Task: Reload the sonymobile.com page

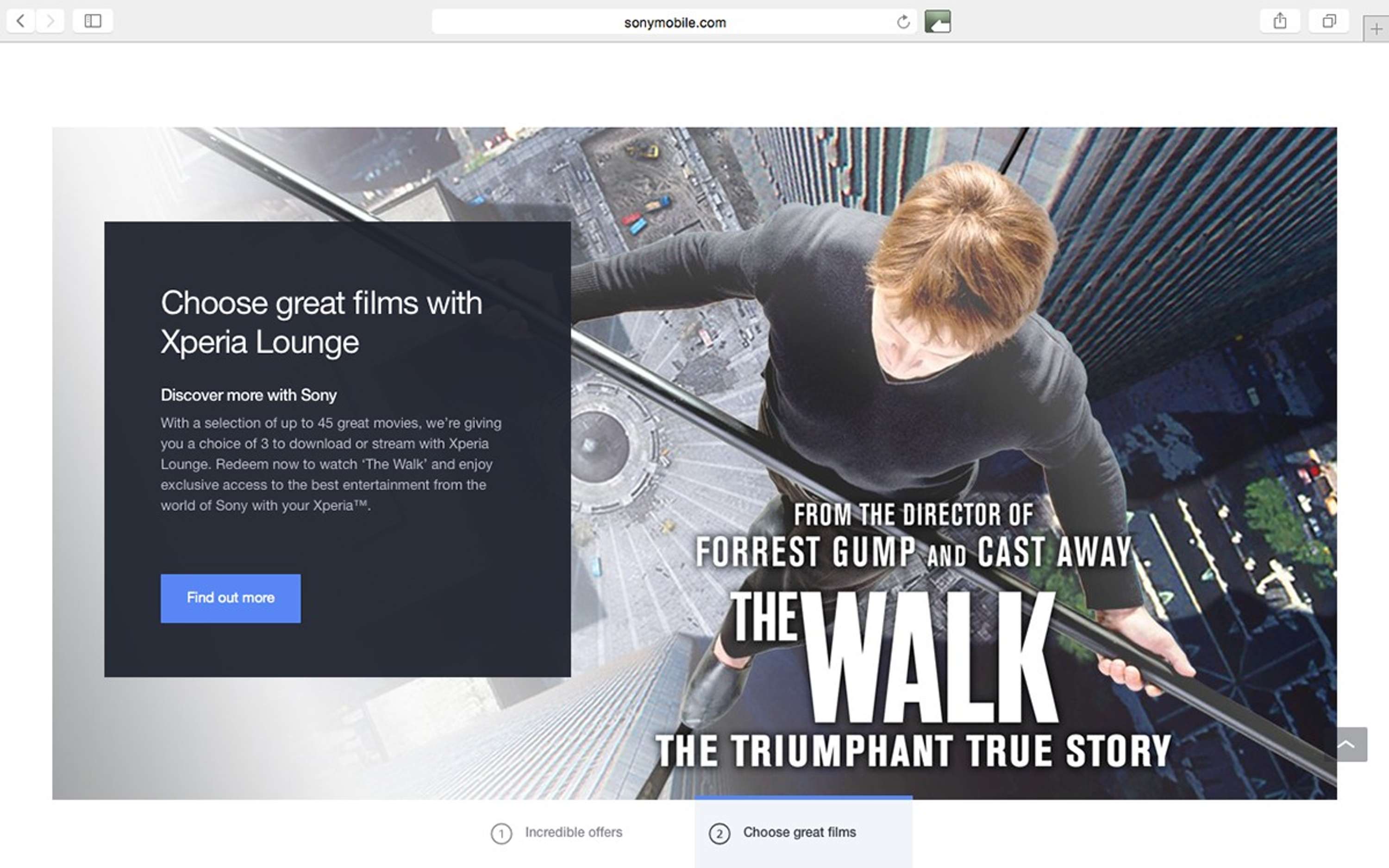Action: [903, 22]
